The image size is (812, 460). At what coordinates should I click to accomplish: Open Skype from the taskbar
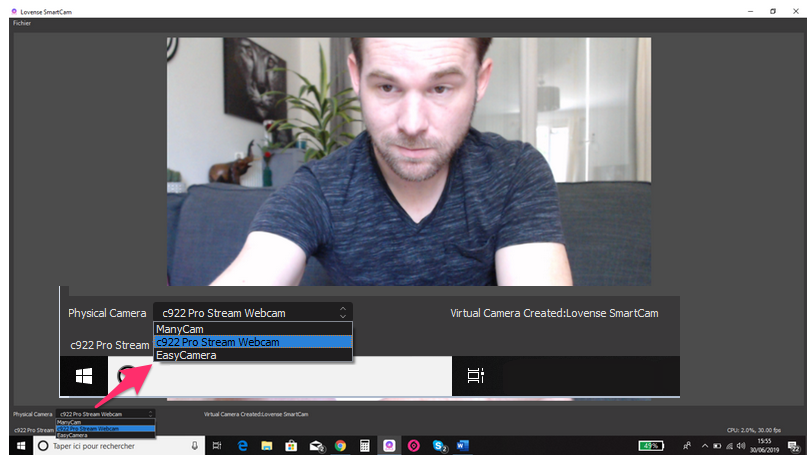pyautogui.click(x=438, y=446)
